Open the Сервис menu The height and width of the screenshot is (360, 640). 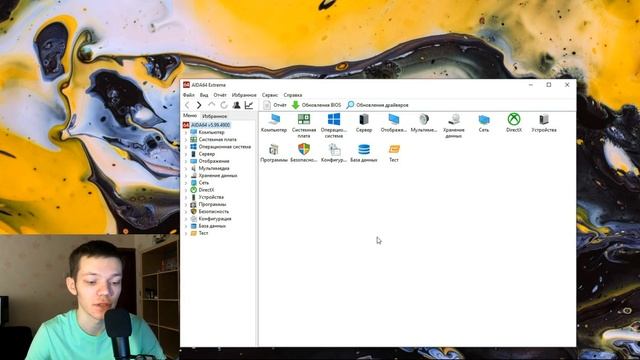click(270, 95)
